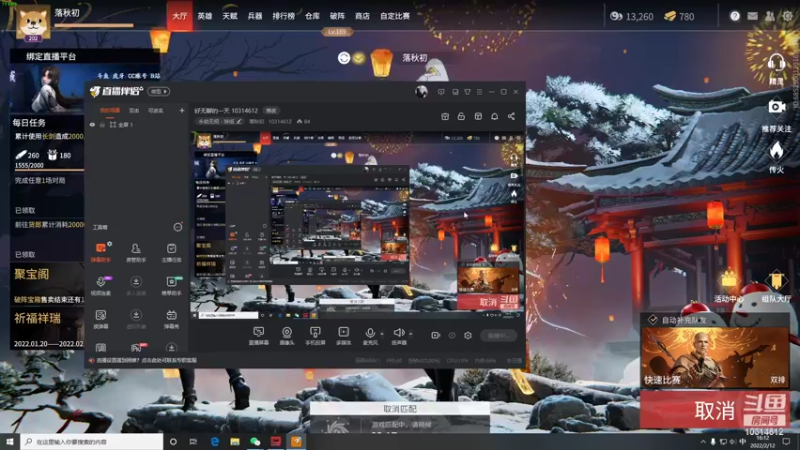
Task: Expand the Lv.169 level tab
Action: pyautogui.click(x=337, y=32)
